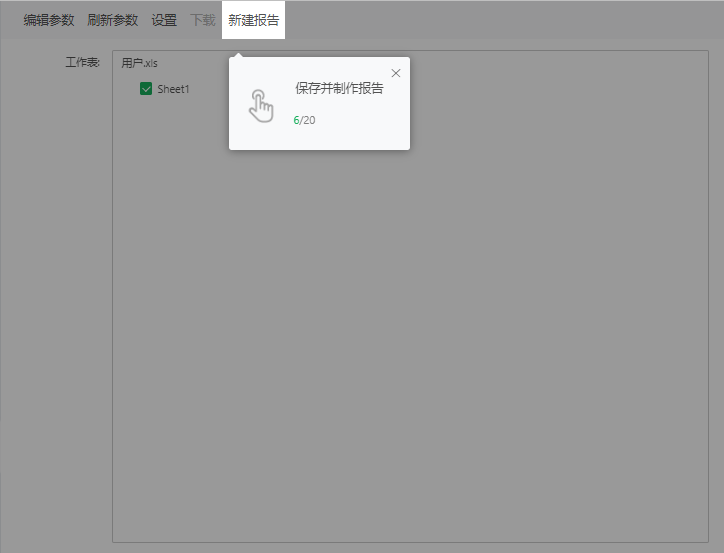
Task: Click the tooltip arrow tip under 新建报告
Action: [239, 55]
